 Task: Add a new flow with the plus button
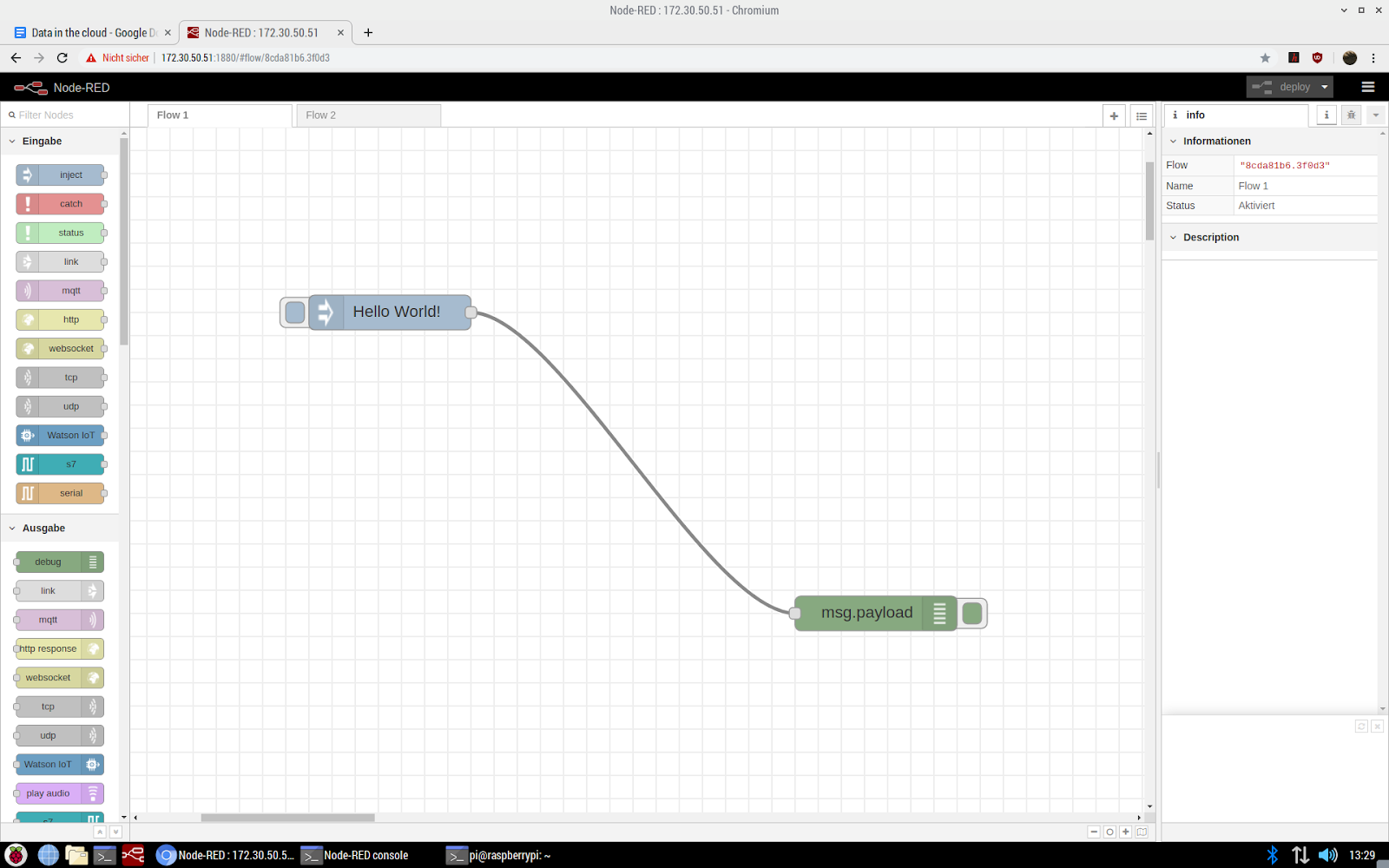click(1114, 115)
